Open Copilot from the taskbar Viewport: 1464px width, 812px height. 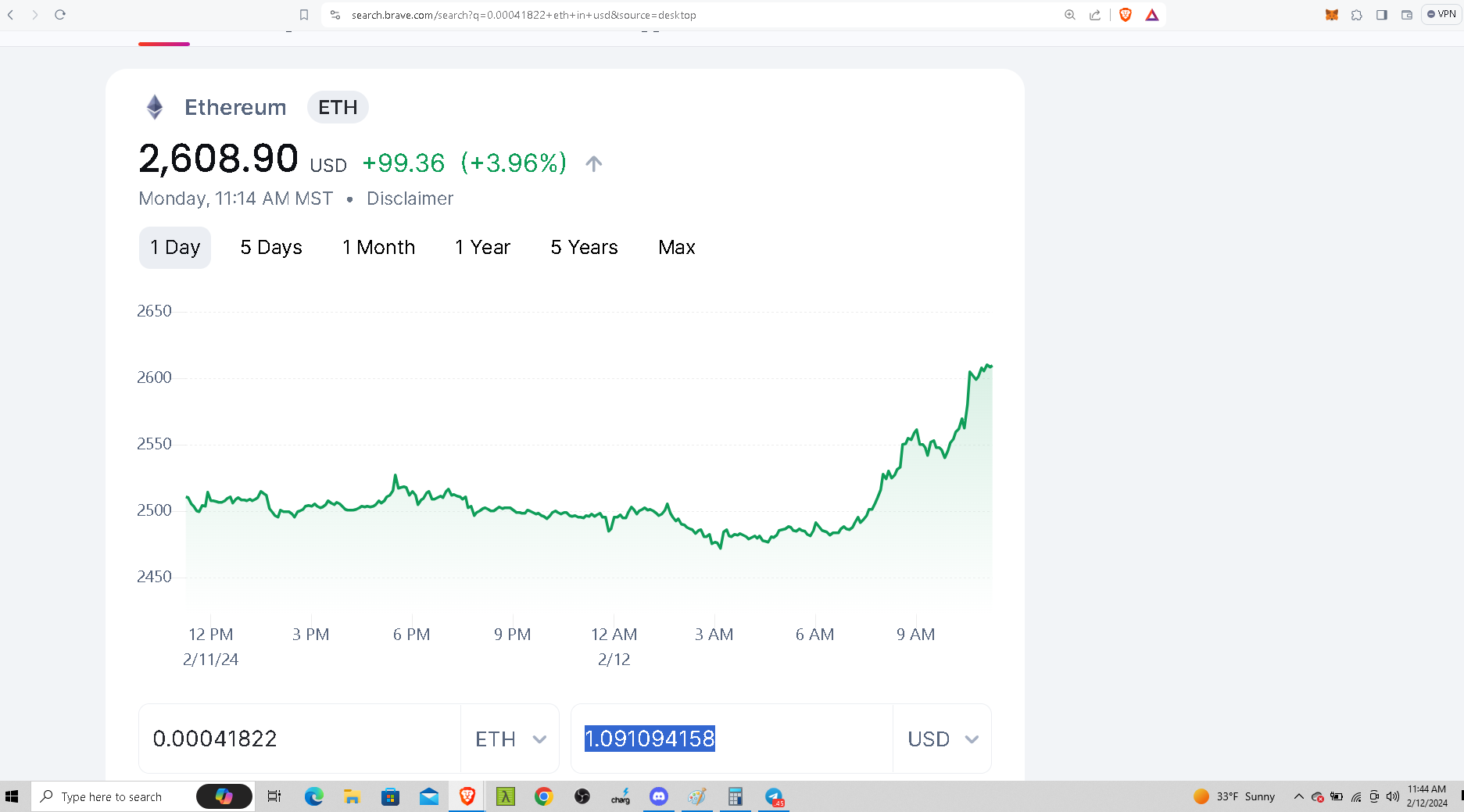tap(224, 796)
